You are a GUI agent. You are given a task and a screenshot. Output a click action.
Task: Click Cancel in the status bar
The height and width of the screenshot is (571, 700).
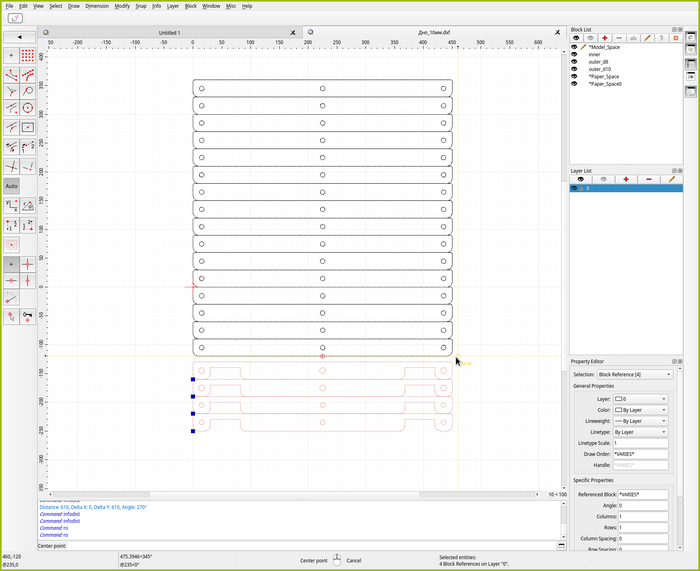[353, 560]
